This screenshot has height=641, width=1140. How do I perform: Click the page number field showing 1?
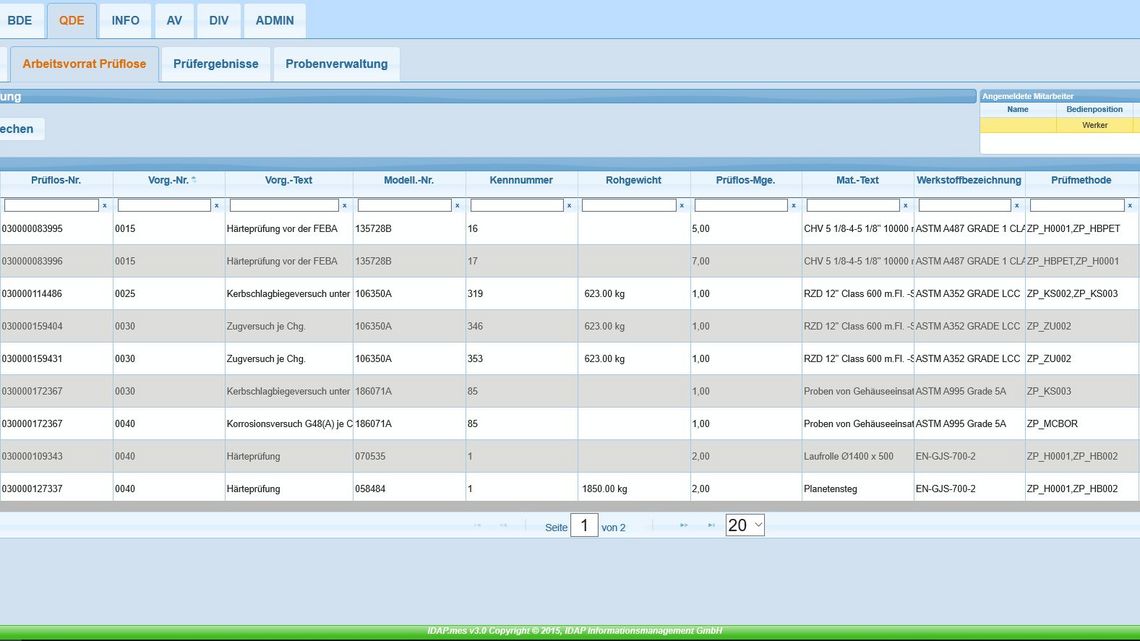pos(584,525)
